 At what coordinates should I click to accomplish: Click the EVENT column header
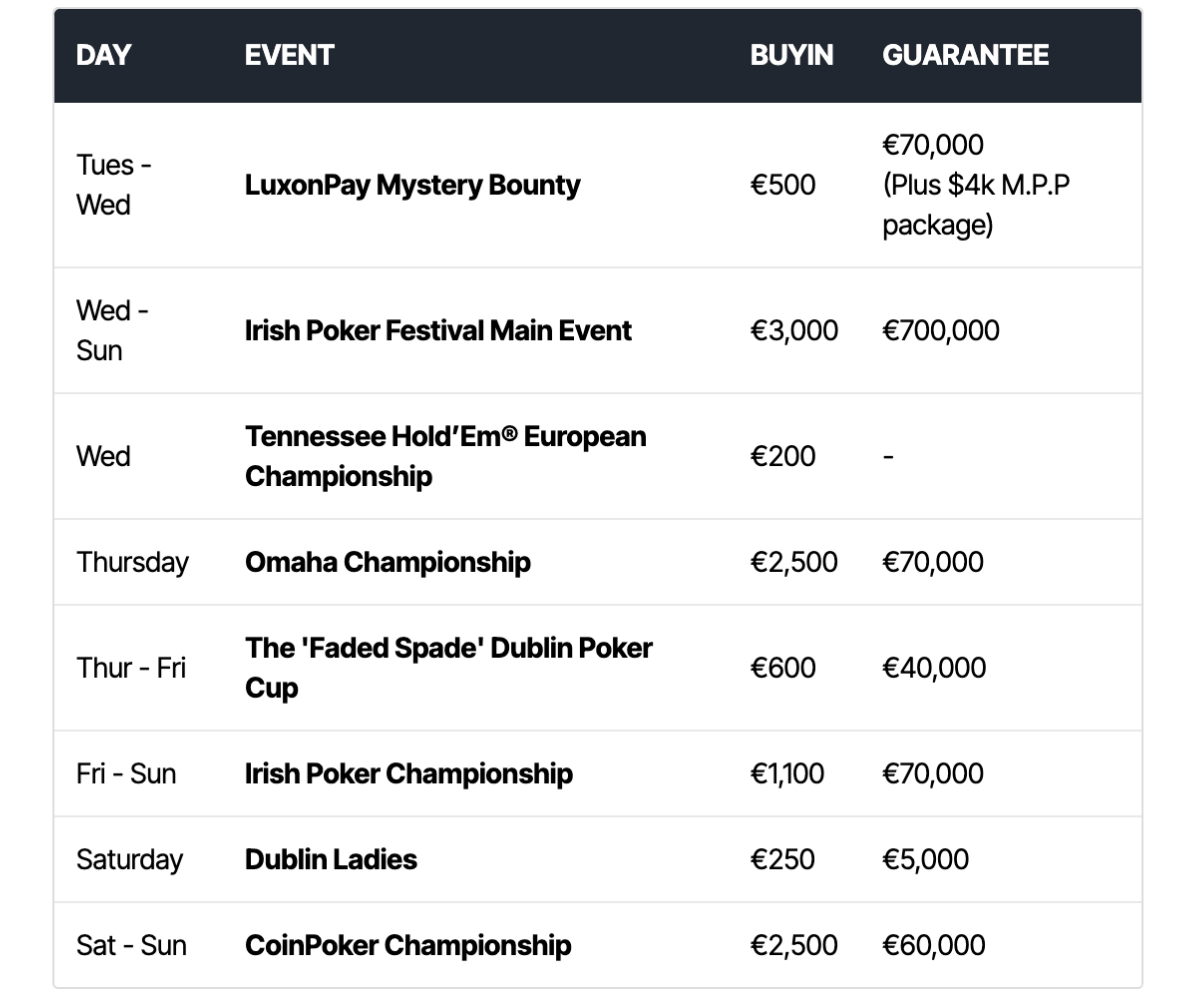289,55
